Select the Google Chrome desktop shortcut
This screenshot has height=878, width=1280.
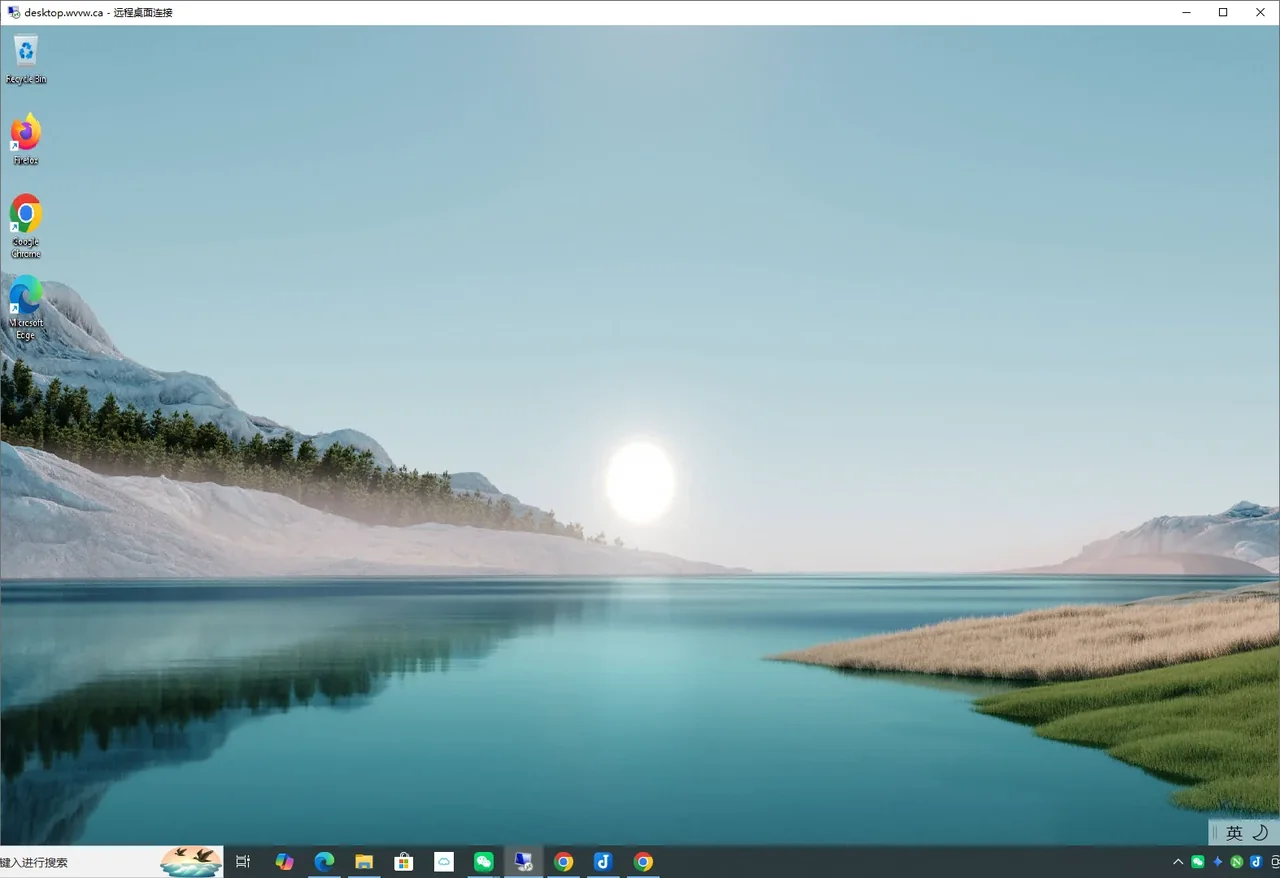tap(26, 226)
